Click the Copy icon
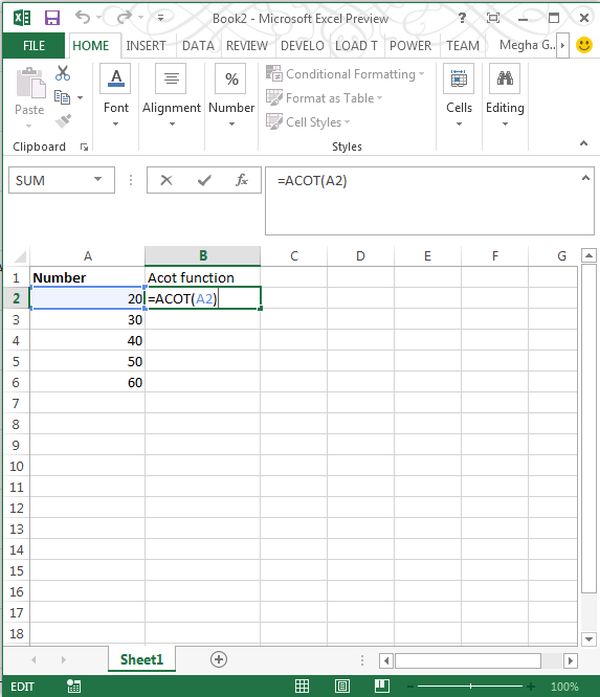 pyautogui.click(x=62, y=97)
